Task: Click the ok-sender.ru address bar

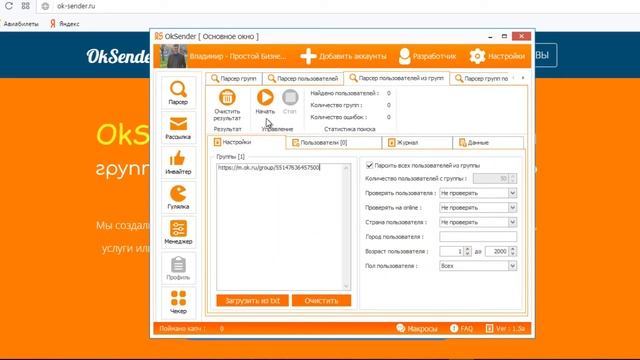Action: pyautogui.click(x=76, y=6)
